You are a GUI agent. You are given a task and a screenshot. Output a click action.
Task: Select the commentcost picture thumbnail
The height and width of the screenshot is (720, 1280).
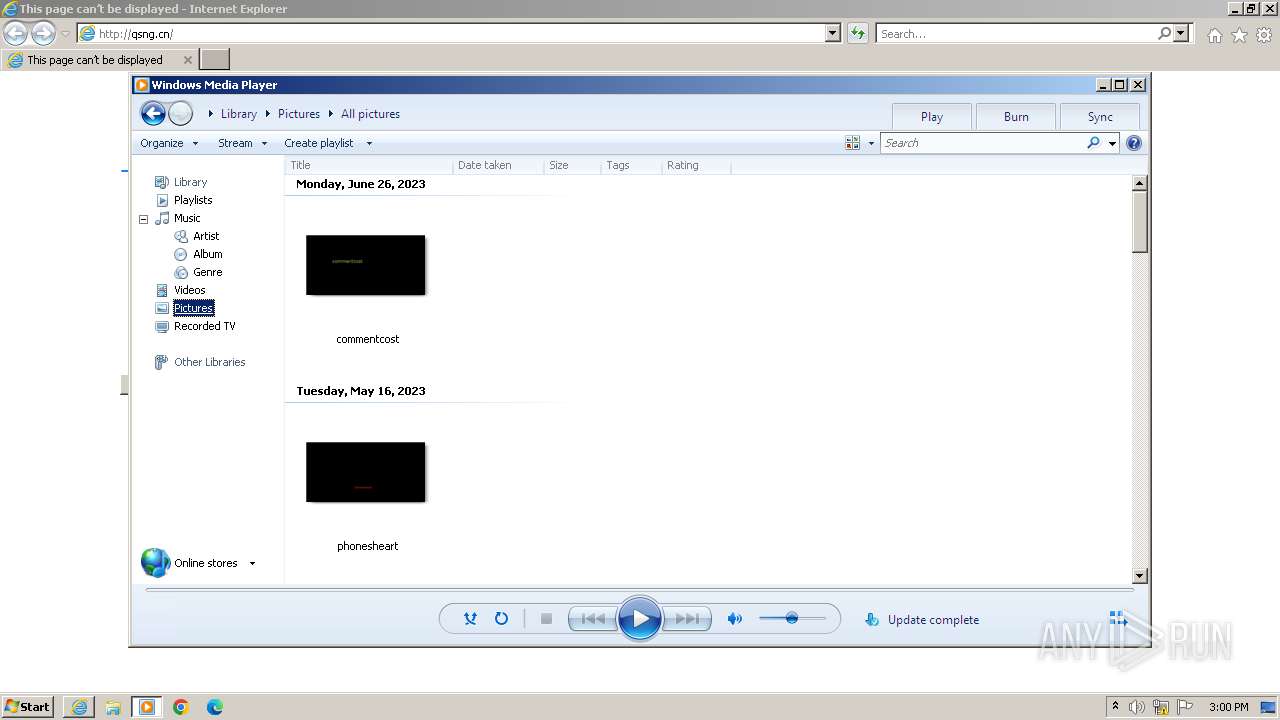click(366, 265)
